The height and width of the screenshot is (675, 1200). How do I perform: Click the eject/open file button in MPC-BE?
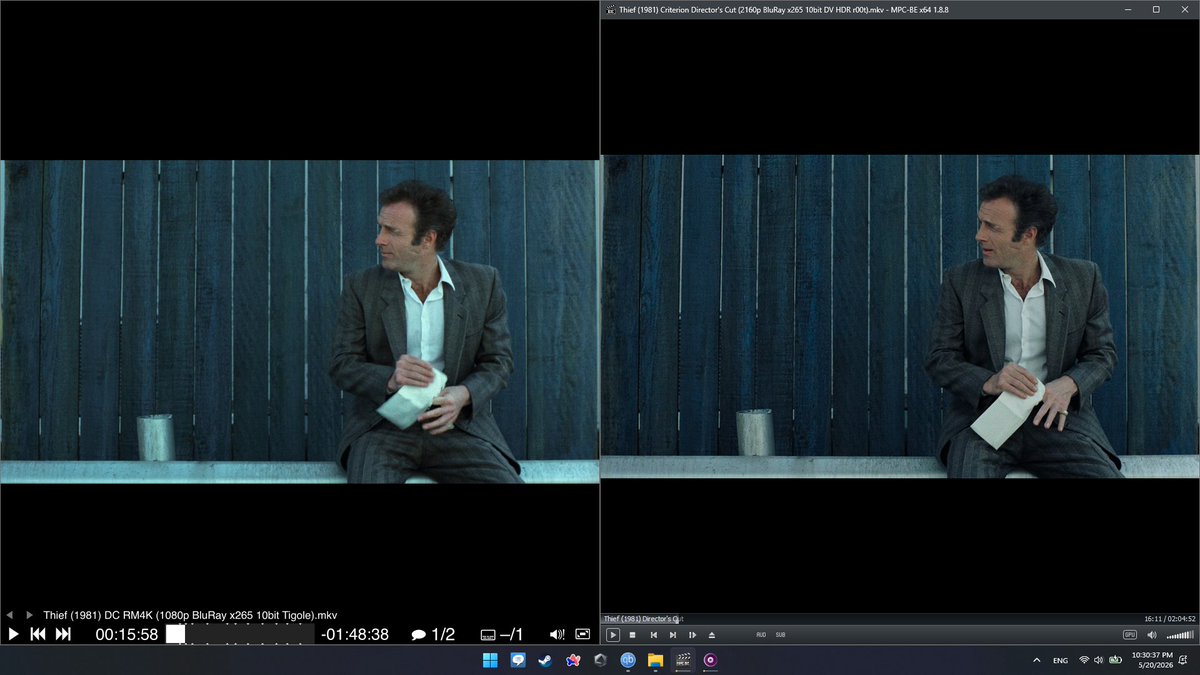(x=712, y=634)
